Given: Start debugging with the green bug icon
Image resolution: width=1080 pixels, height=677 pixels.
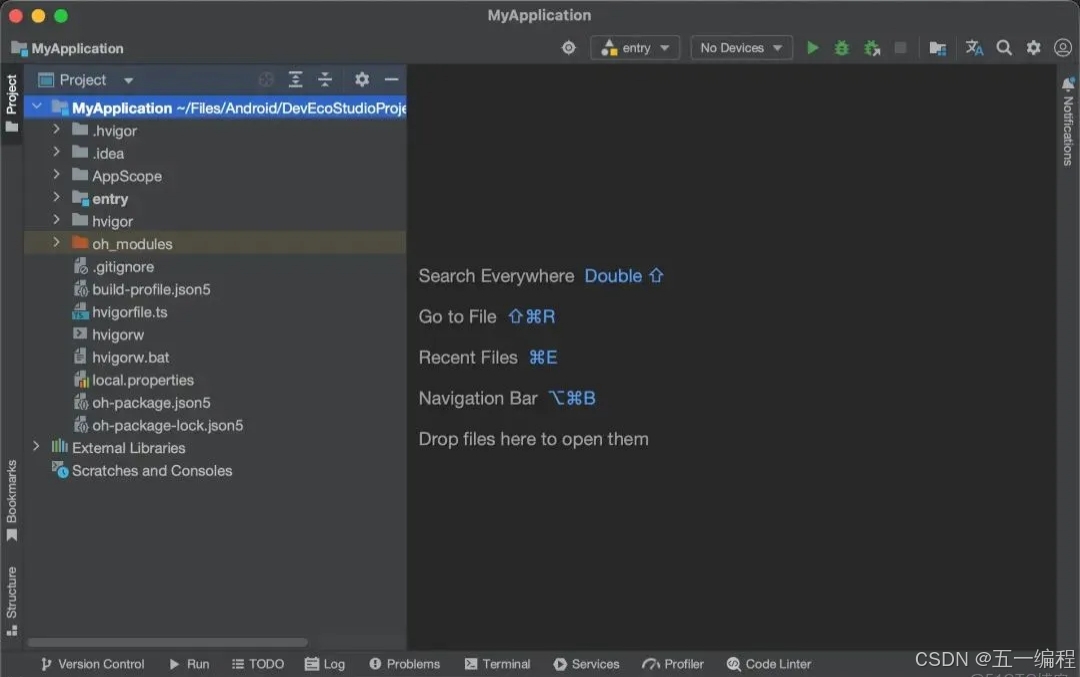Looking at the screenshot, I should coord(842,48).
